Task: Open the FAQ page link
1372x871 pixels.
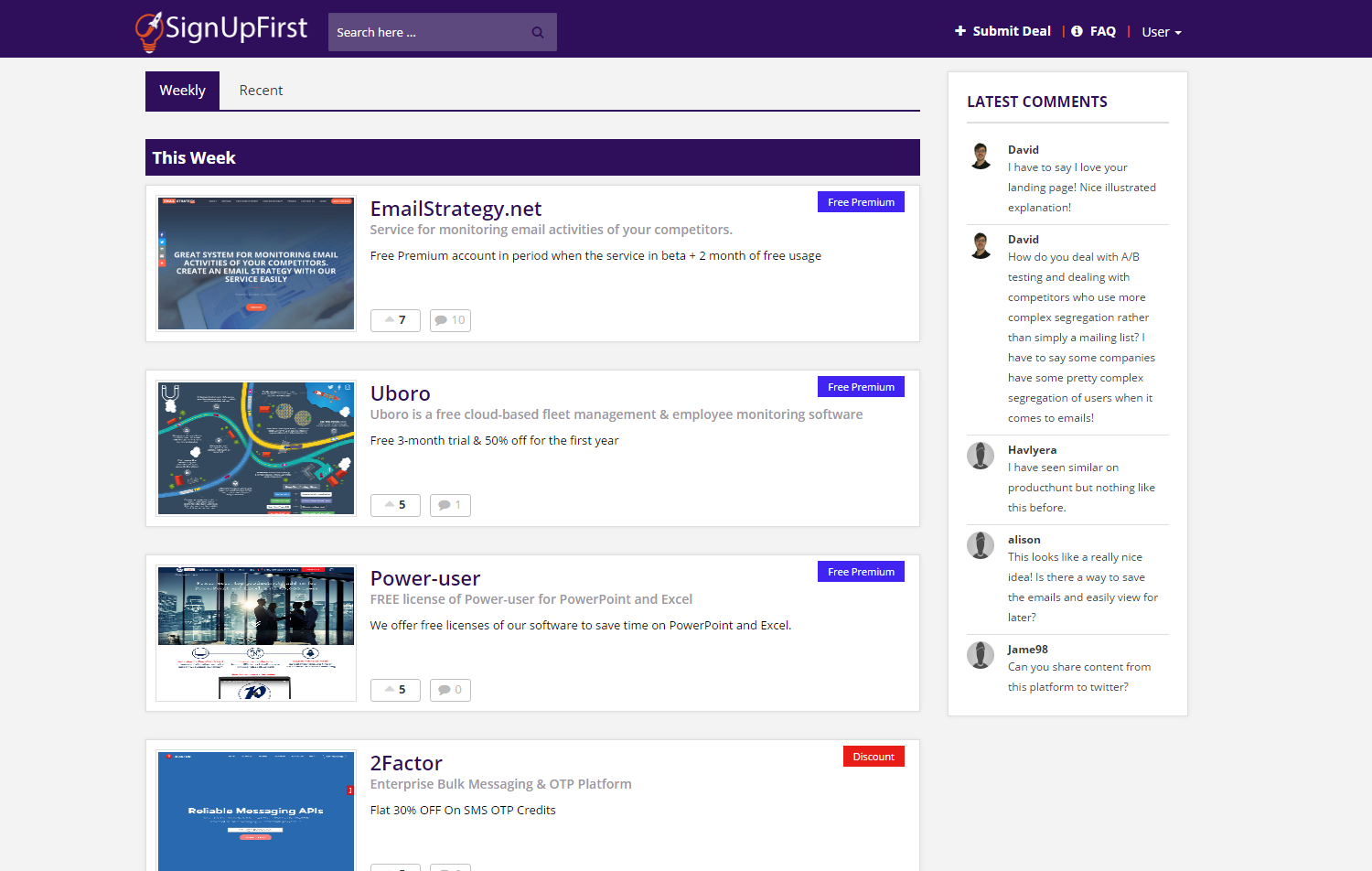Action: tap(1094, 31)
